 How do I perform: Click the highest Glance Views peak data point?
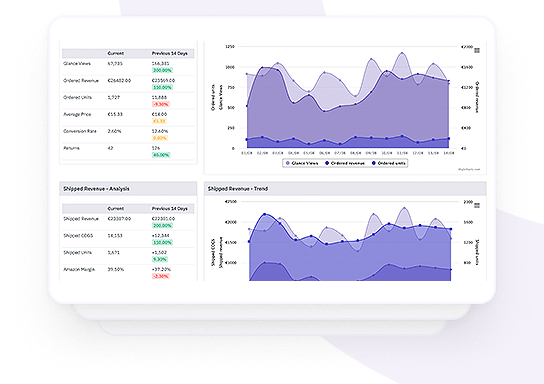[402, 53]
